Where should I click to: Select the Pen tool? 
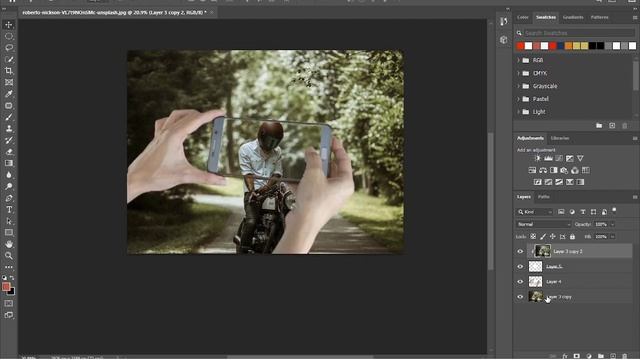(x=9, y=198)
